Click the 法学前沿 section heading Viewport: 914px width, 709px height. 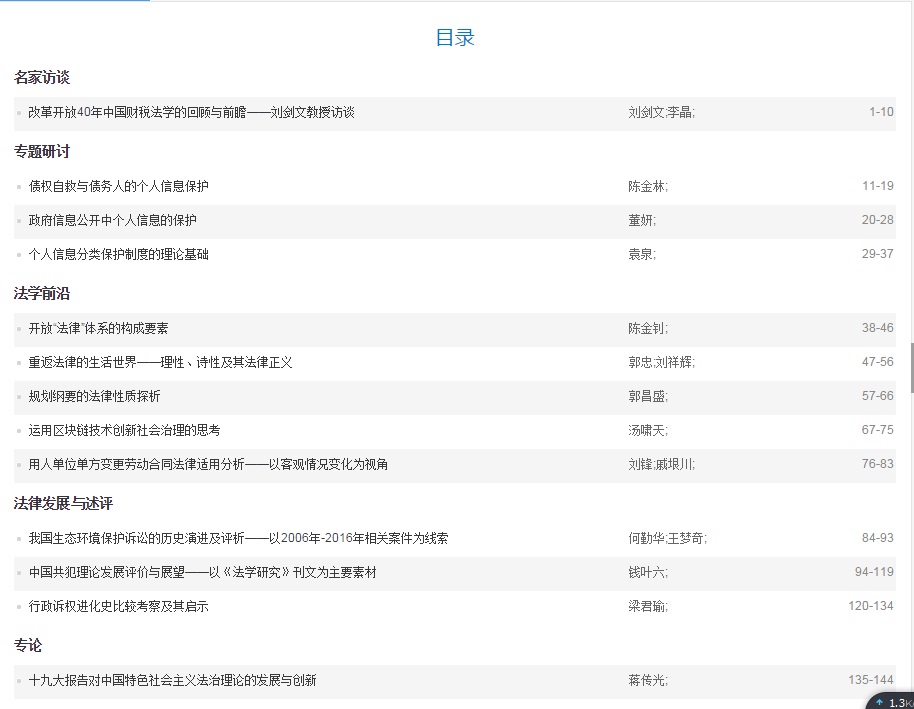[42, 294]
